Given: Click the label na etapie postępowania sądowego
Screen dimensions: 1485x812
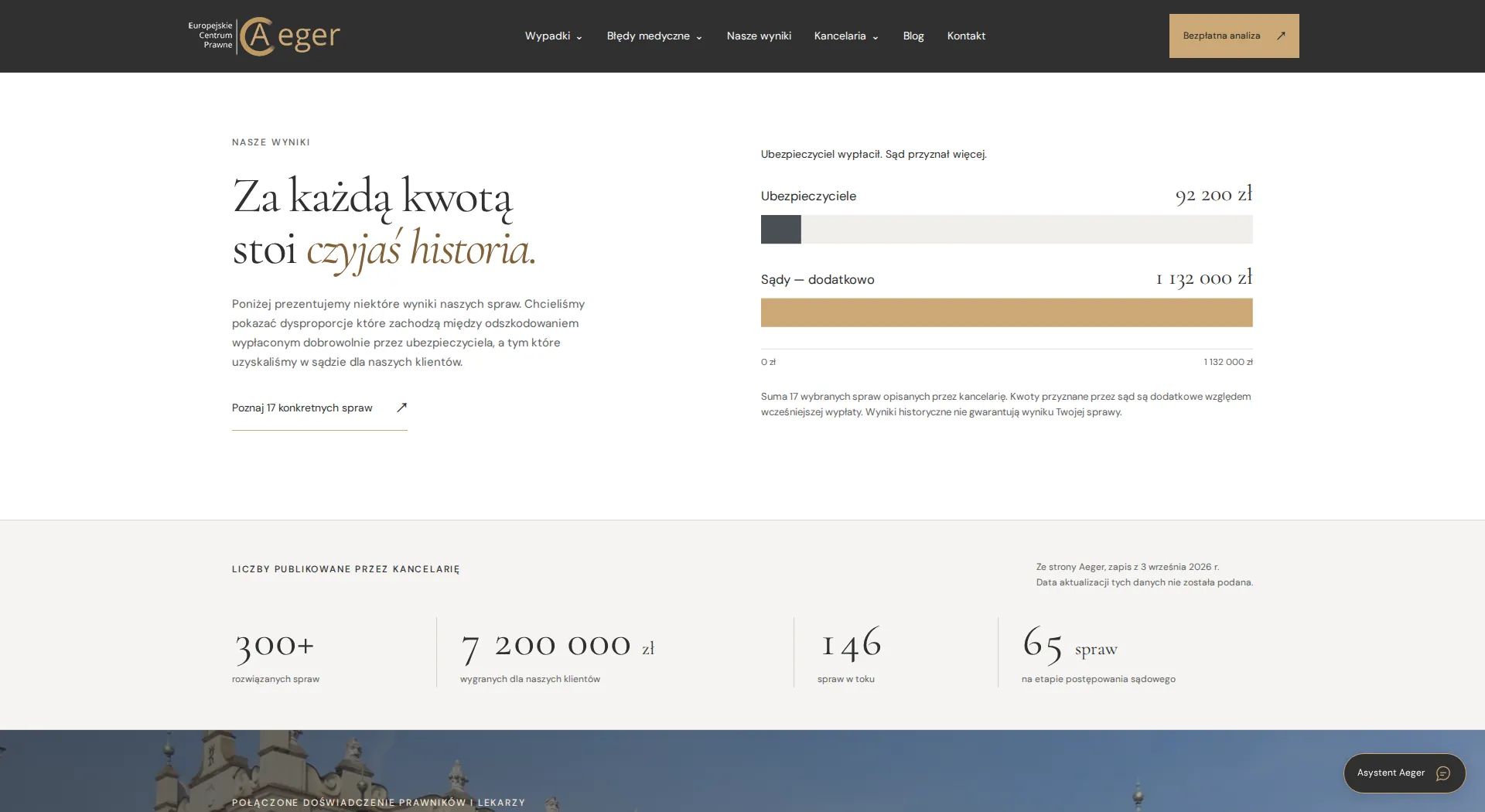Looking at the screenshot, I should 1098,679.
